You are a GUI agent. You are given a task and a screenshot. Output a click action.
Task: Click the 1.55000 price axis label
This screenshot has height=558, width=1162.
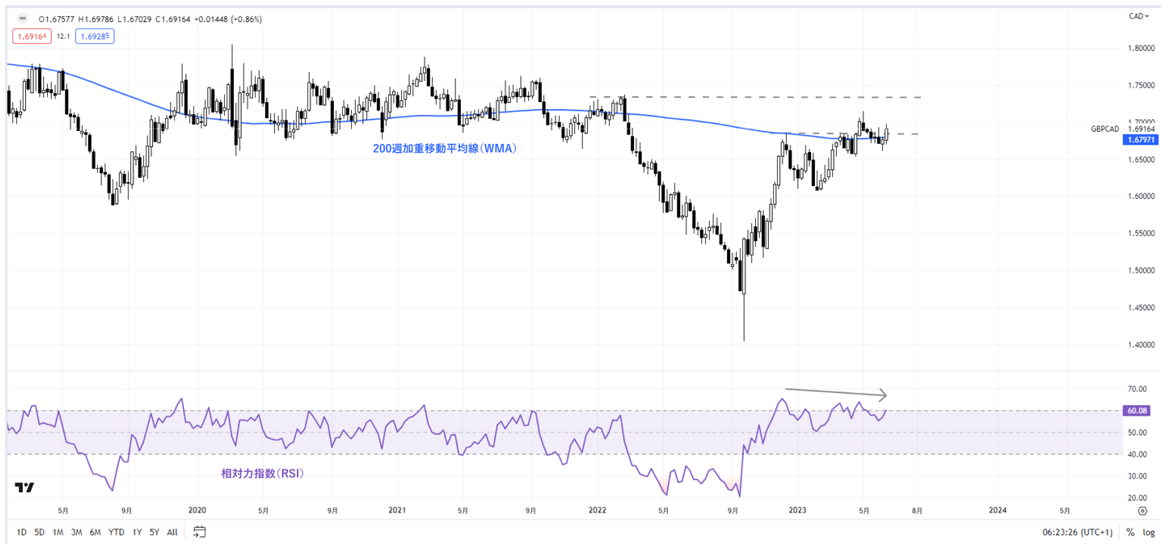point(1140,233)
